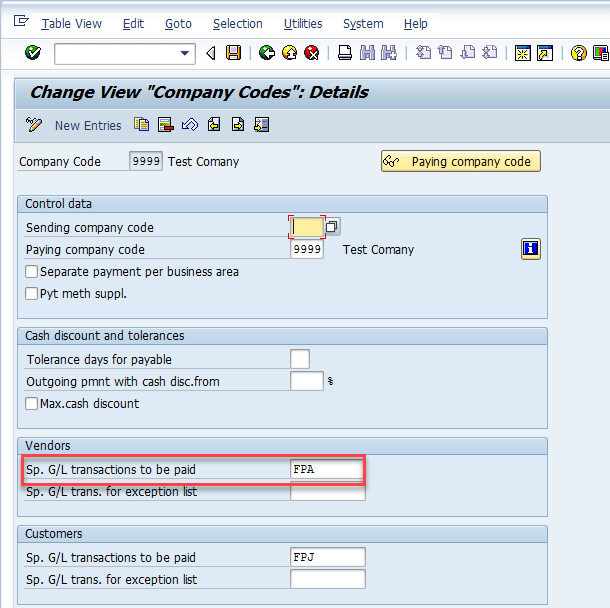The width and height of the screenshot is (610, 608).
Task: Open the Utilities menu
Action: click(x=303, y=24)
